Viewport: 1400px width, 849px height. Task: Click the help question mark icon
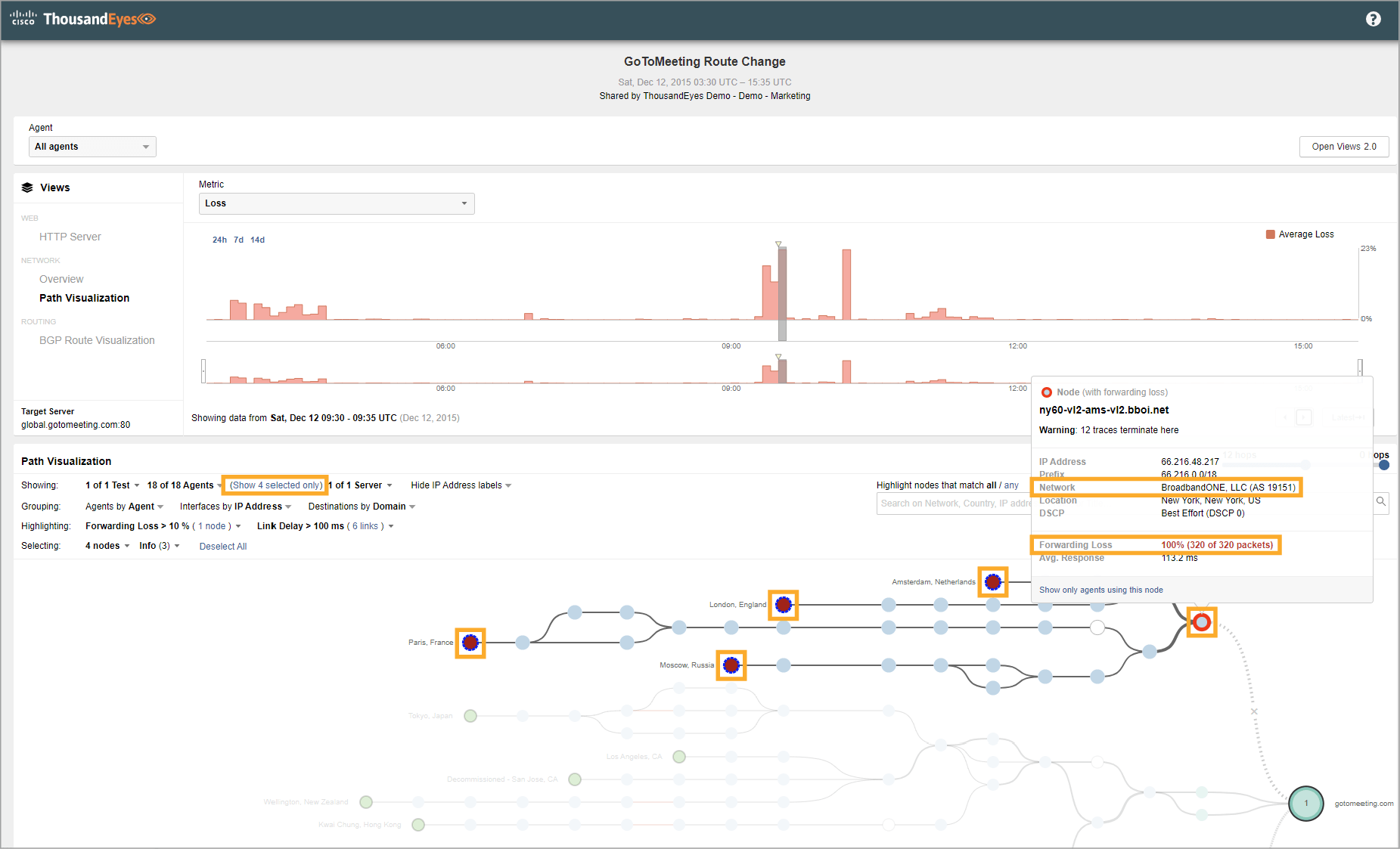[x=1373, y=19]
